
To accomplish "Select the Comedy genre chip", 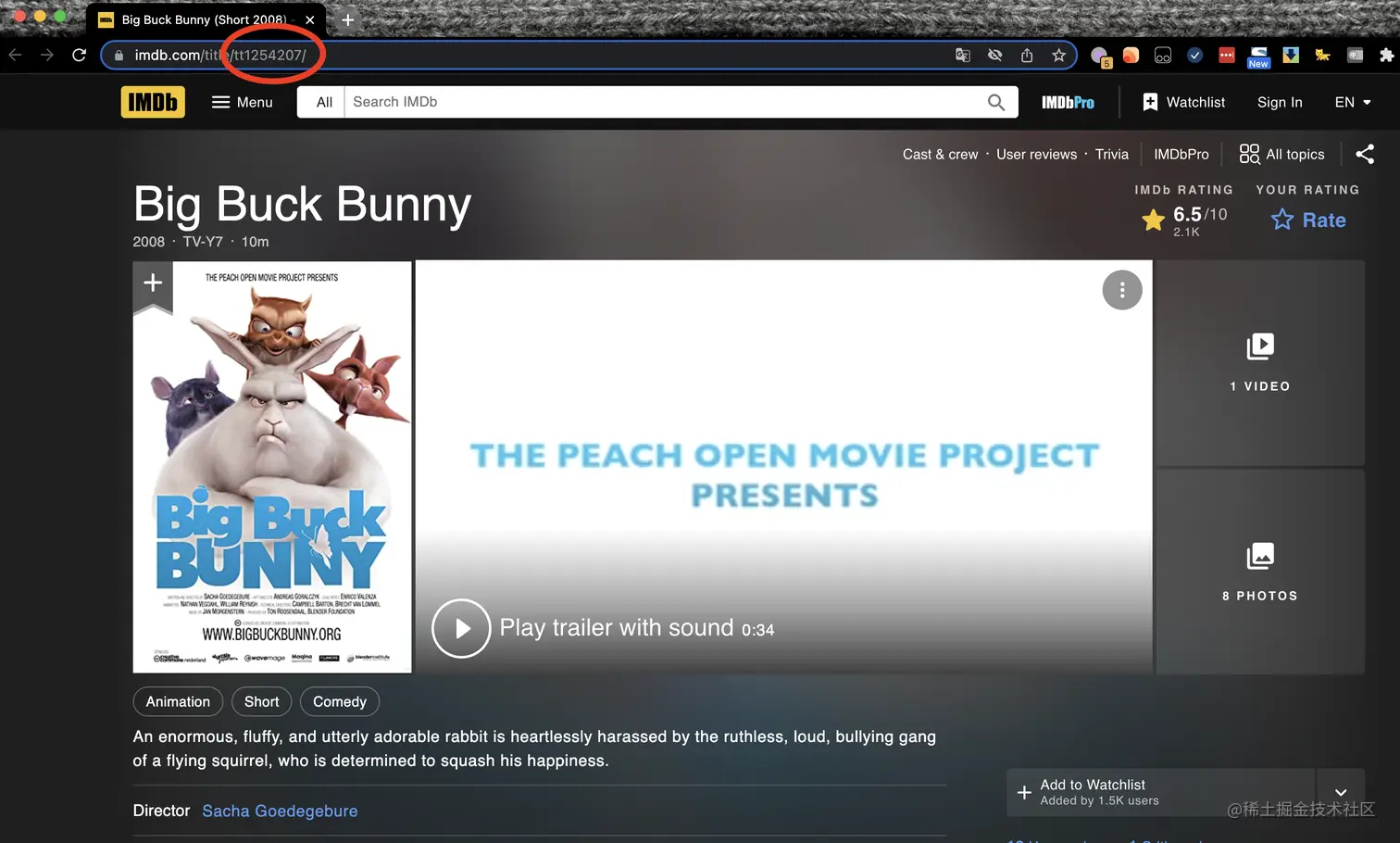I will click(340, 702).
